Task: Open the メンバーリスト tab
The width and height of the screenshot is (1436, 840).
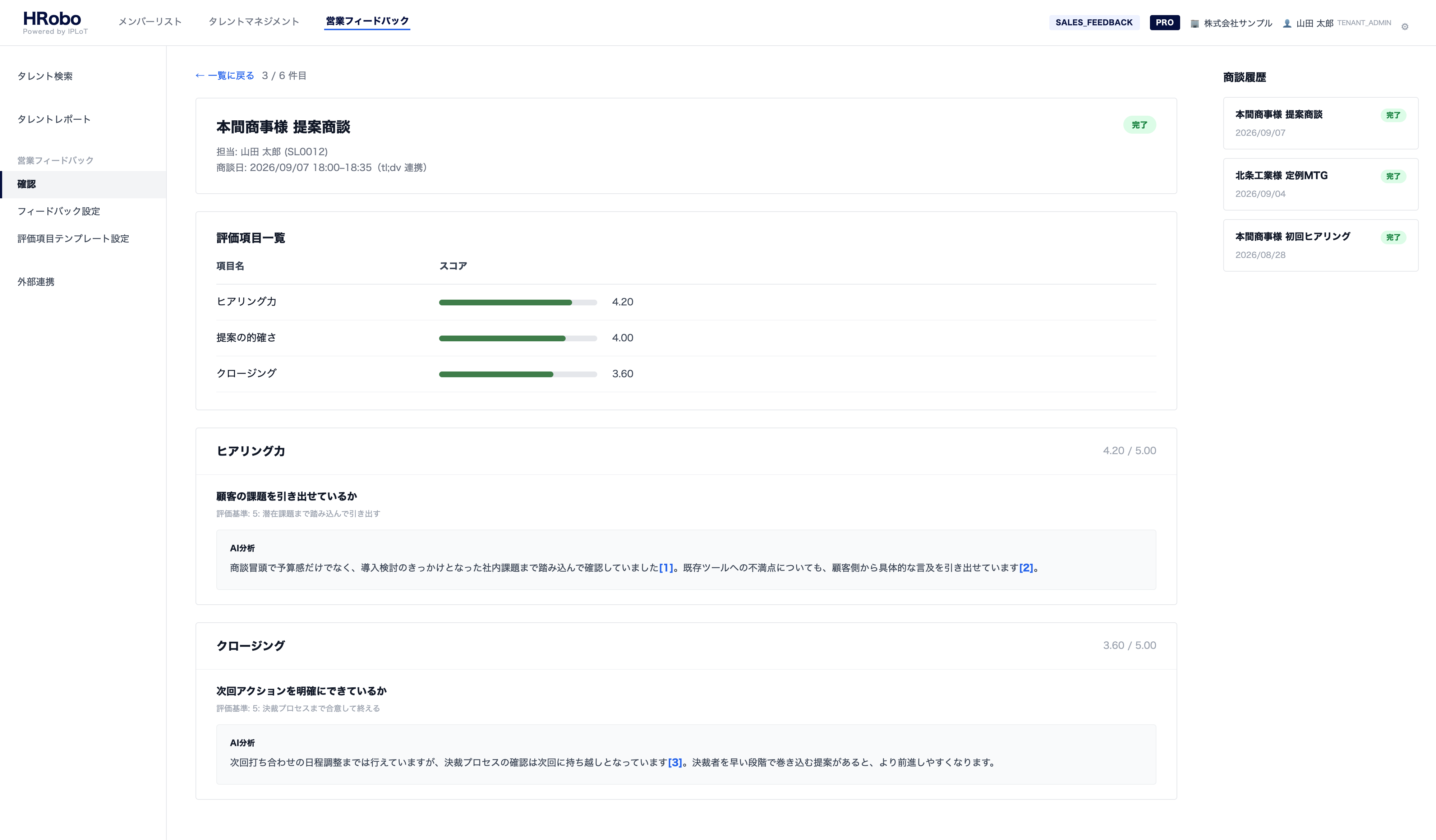Action: pyautogui.click(x=150, y=22)
